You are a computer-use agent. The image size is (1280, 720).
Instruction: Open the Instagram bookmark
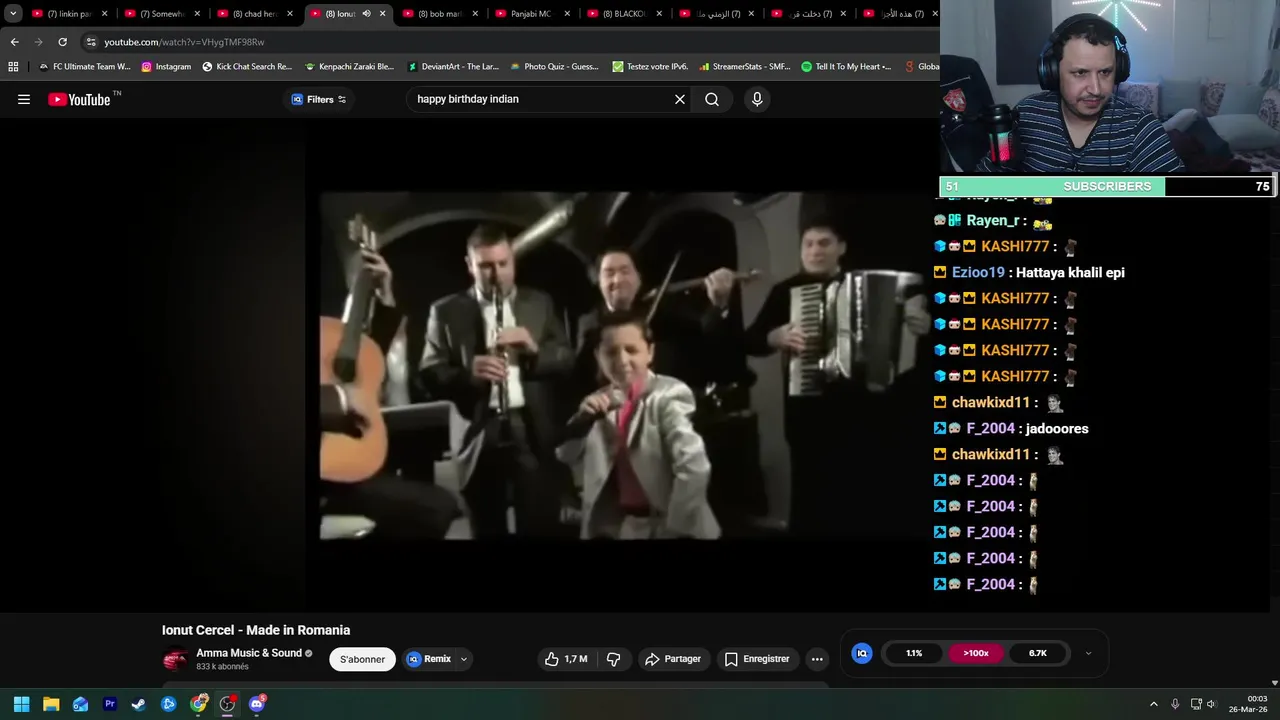[x=166, y=67]
